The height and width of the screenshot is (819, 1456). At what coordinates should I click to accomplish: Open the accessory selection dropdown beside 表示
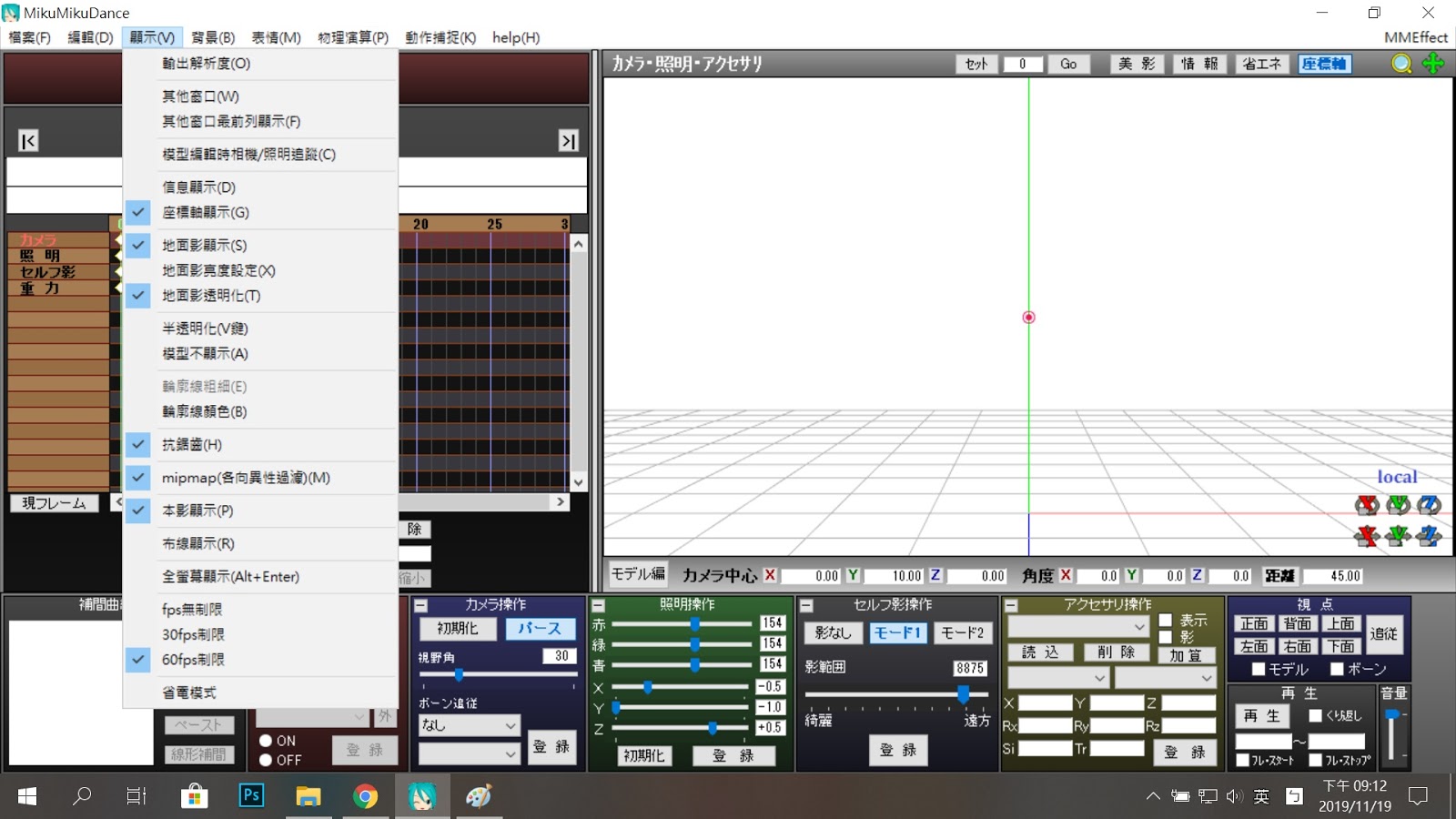[1078, 627]
